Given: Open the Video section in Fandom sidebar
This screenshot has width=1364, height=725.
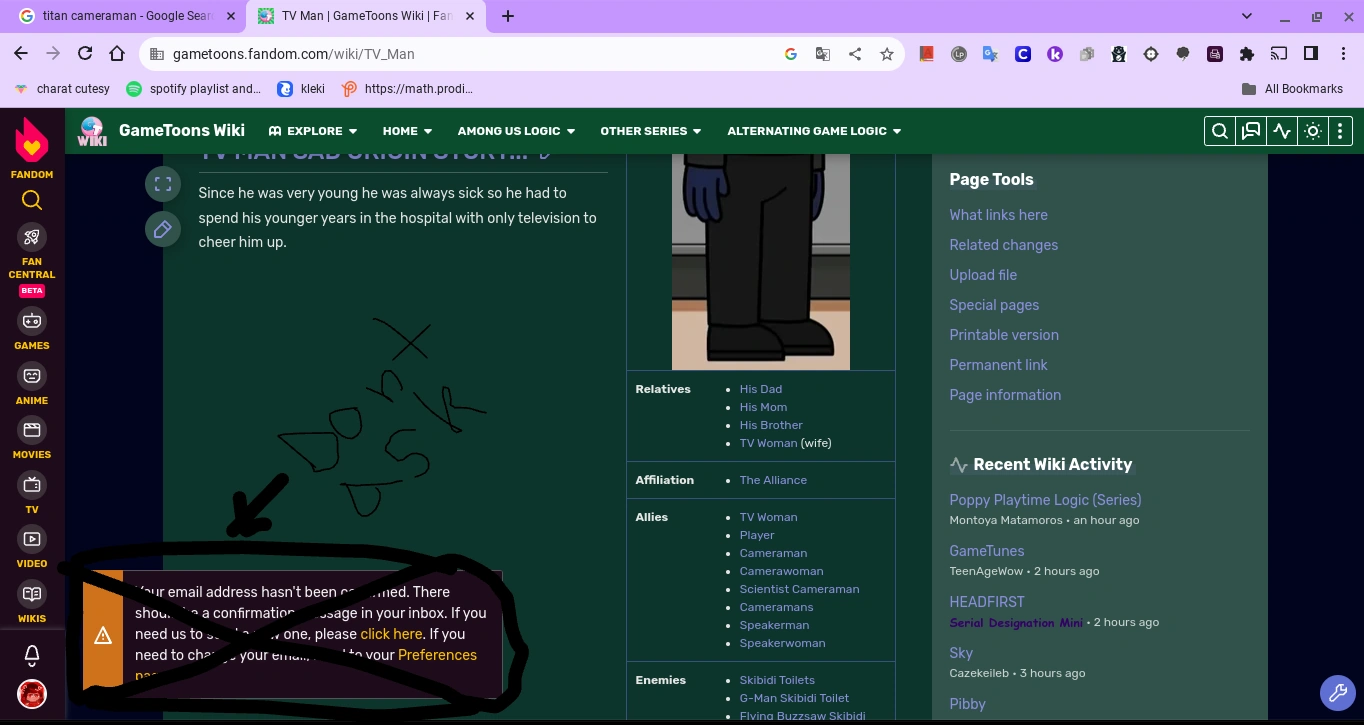Looking at the screenshot, I should coord(32,548).
